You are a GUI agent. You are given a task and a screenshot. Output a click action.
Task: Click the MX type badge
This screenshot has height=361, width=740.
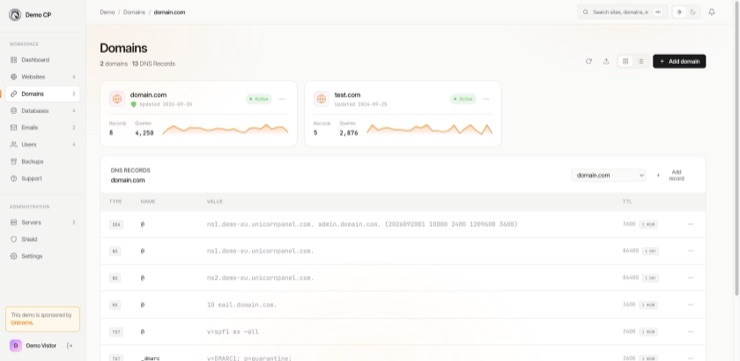pyautogui.click(x=115, y=305)
